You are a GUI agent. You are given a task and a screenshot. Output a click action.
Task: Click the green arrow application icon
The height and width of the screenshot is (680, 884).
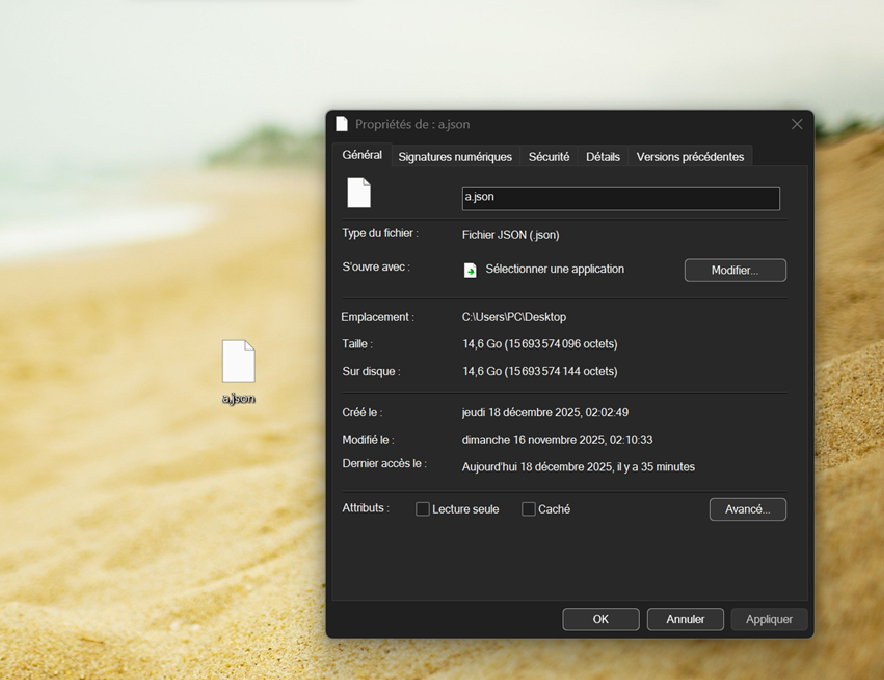(470, 270)
